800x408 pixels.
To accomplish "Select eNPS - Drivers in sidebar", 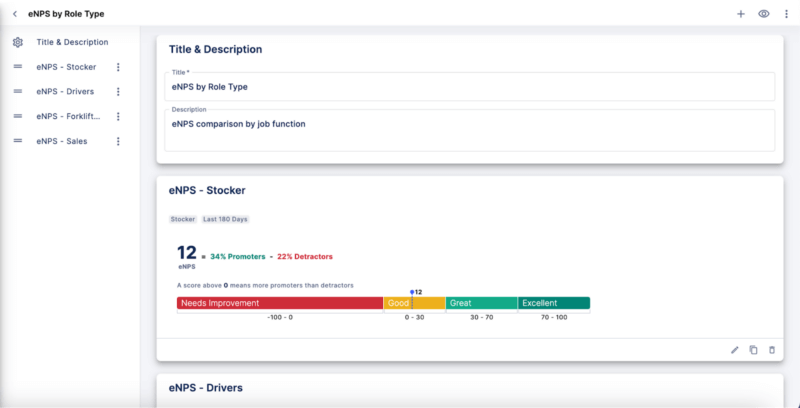I will (x=65, y=91).
